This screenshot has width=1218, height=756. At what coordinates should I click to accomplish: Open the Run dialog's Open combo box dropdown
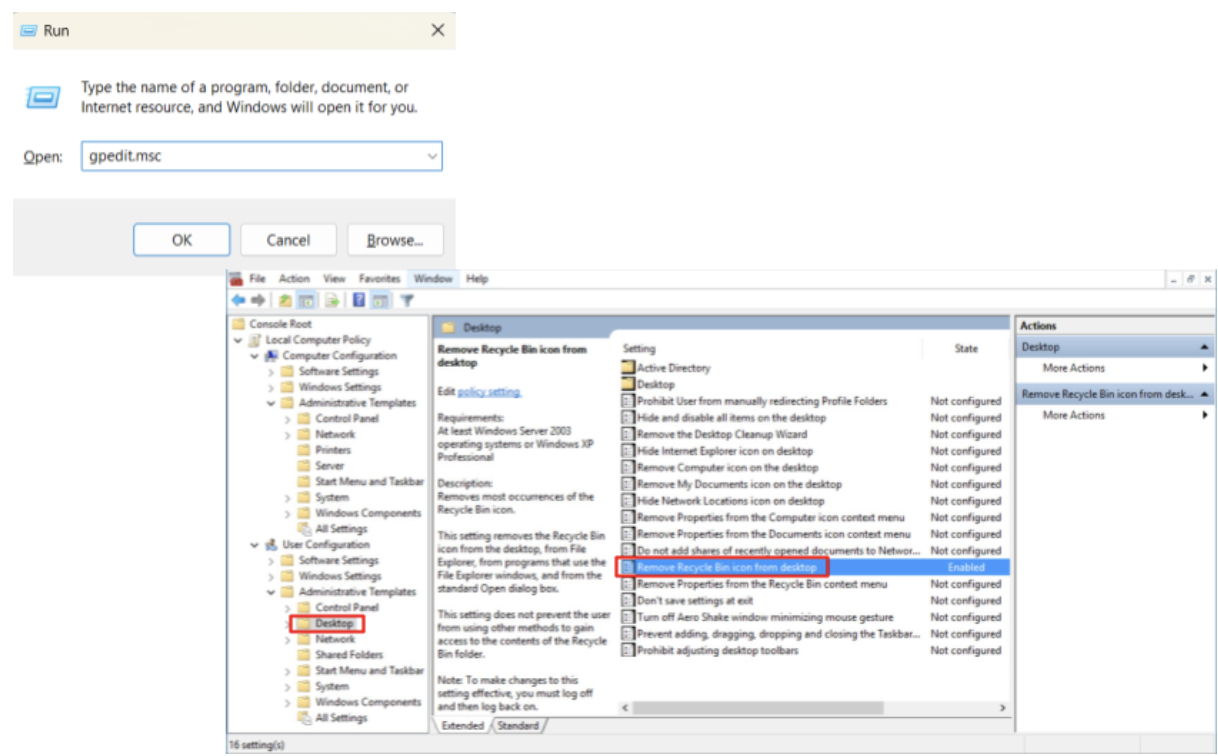pos(432,157)
